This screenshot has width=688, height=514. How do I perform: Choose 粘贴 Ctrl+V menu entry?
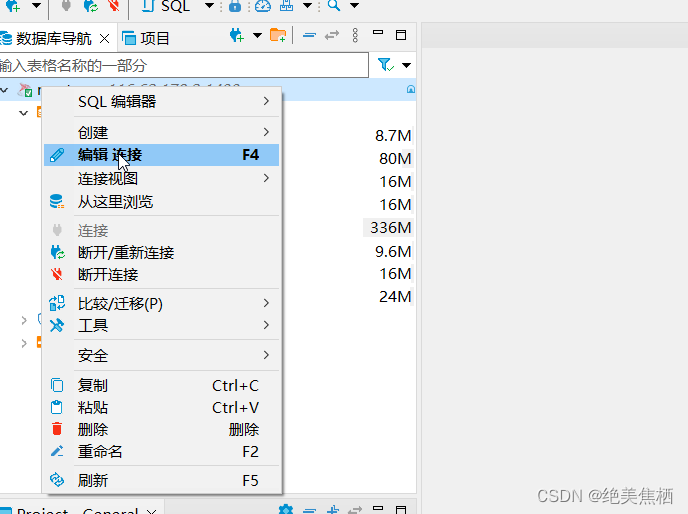point(161,407)
